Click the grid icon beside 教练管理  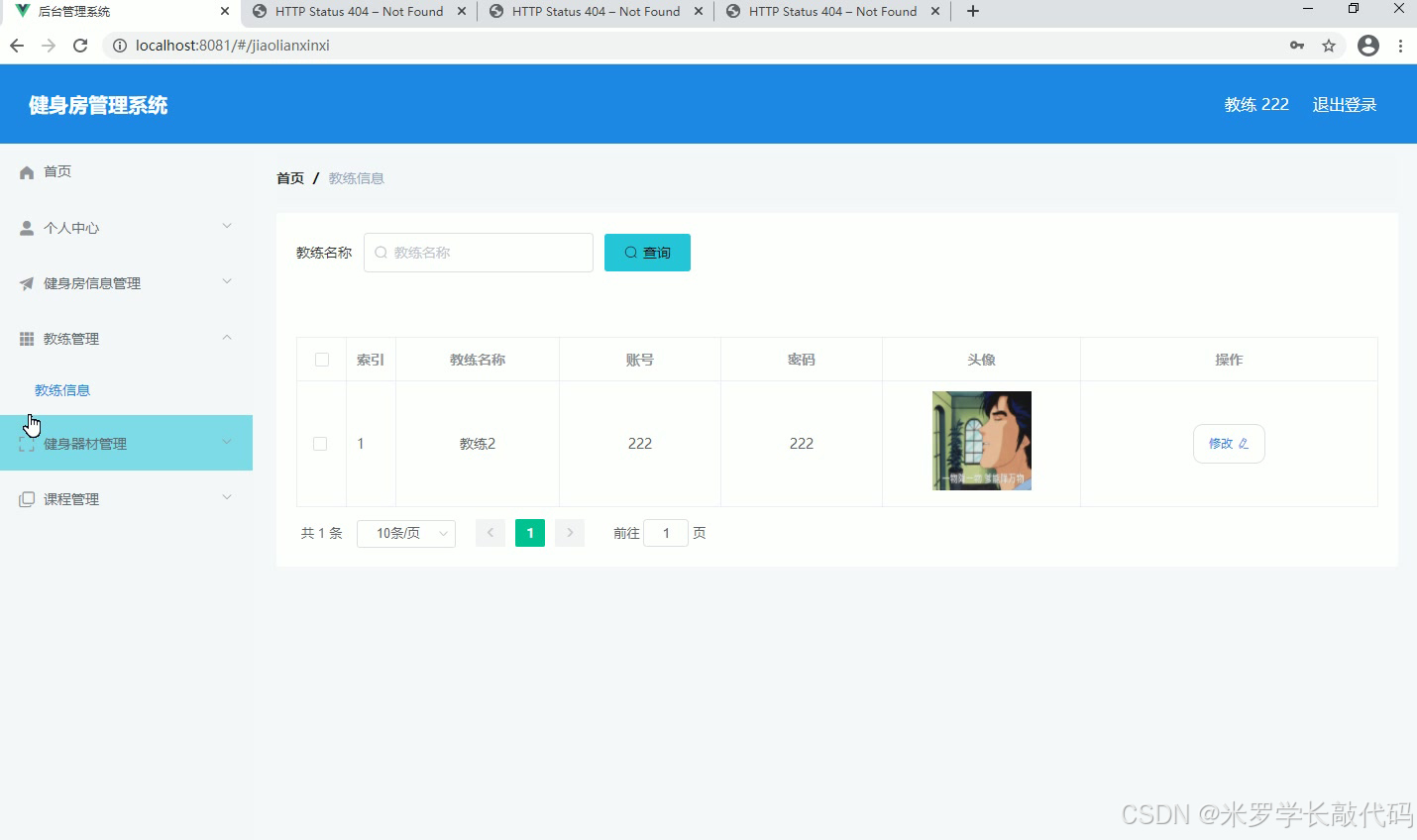26,338
